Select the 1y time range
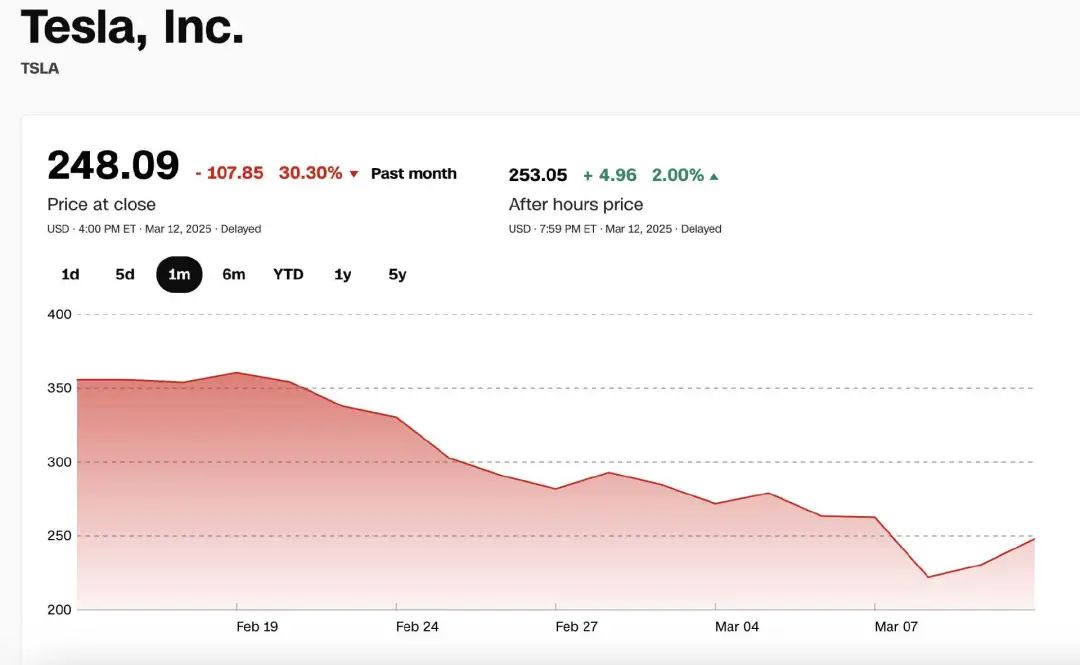This screenshot has height=665, width=1080. point(343,274)
